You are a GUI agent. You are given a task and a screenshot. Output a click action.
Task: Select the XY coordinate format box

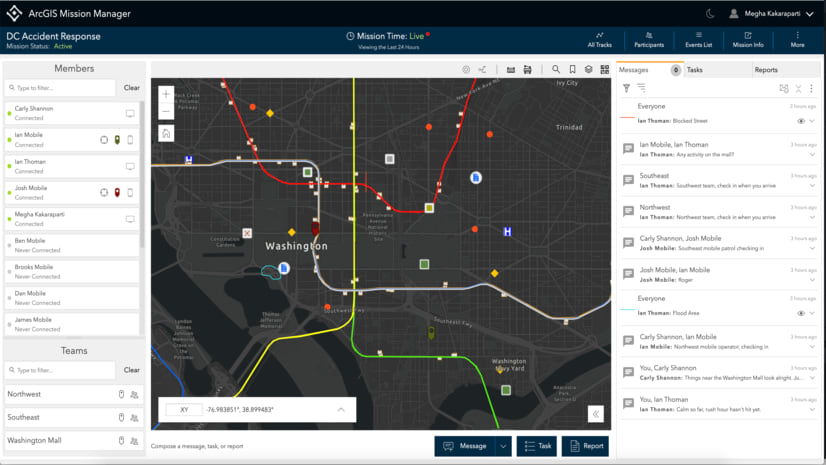coord(184,409)
